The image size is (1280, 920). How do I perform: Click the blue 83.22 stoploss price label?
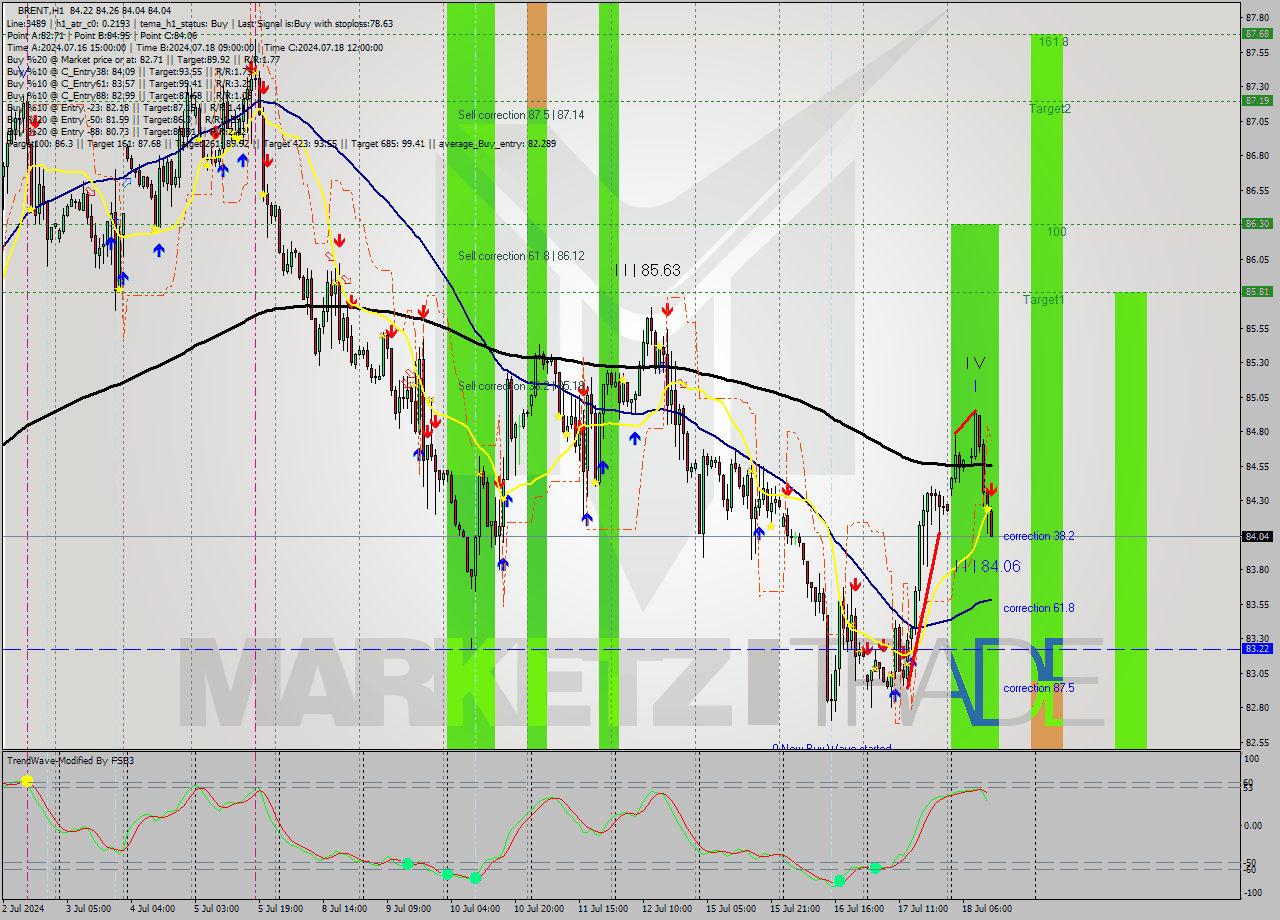click(x=1258, y=650)
